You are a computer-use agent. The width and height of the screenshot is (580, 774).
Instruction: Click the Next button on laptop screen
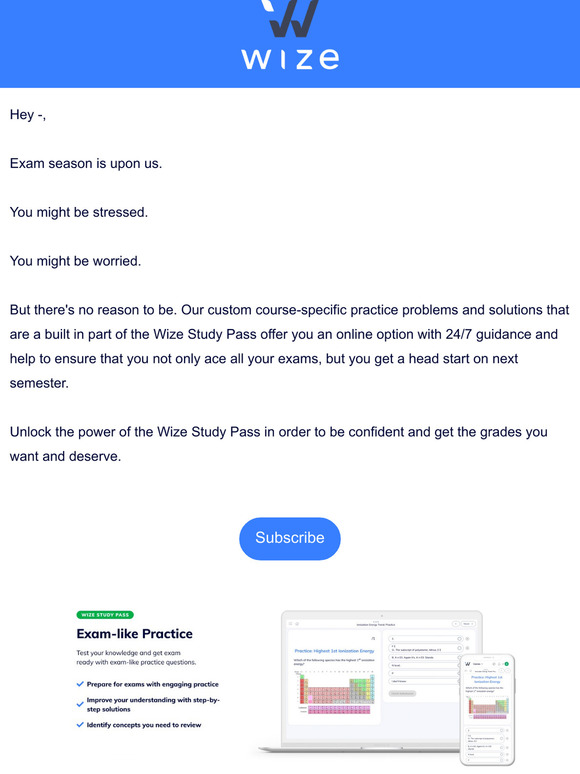click(x=466, y=624)
